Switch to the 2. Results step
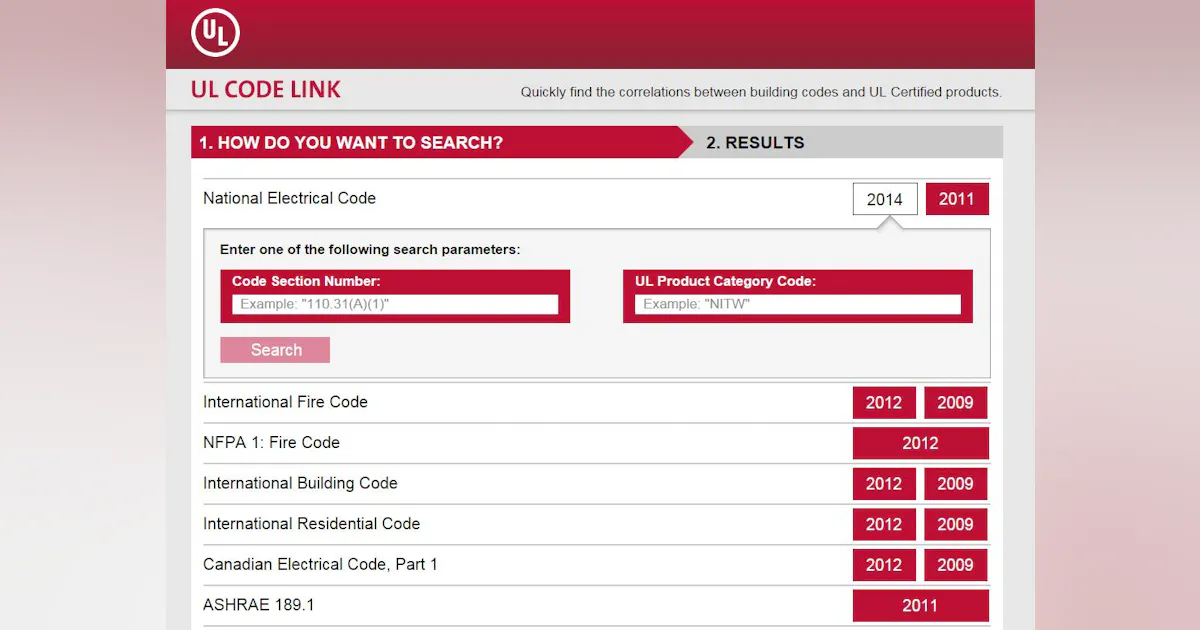 tap(755, 142)
